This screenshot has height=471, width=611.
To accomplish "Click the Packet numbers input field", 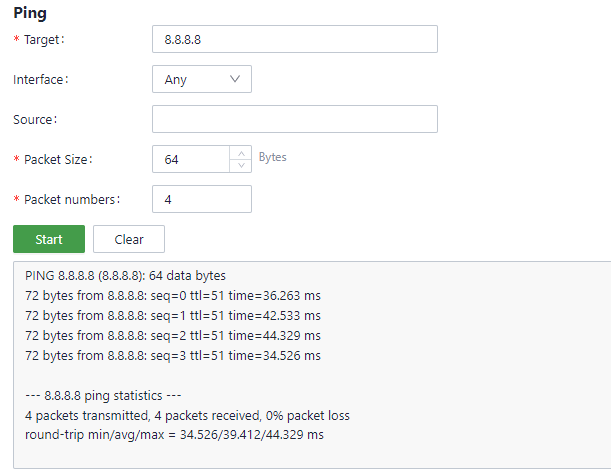I will point(201,199).
